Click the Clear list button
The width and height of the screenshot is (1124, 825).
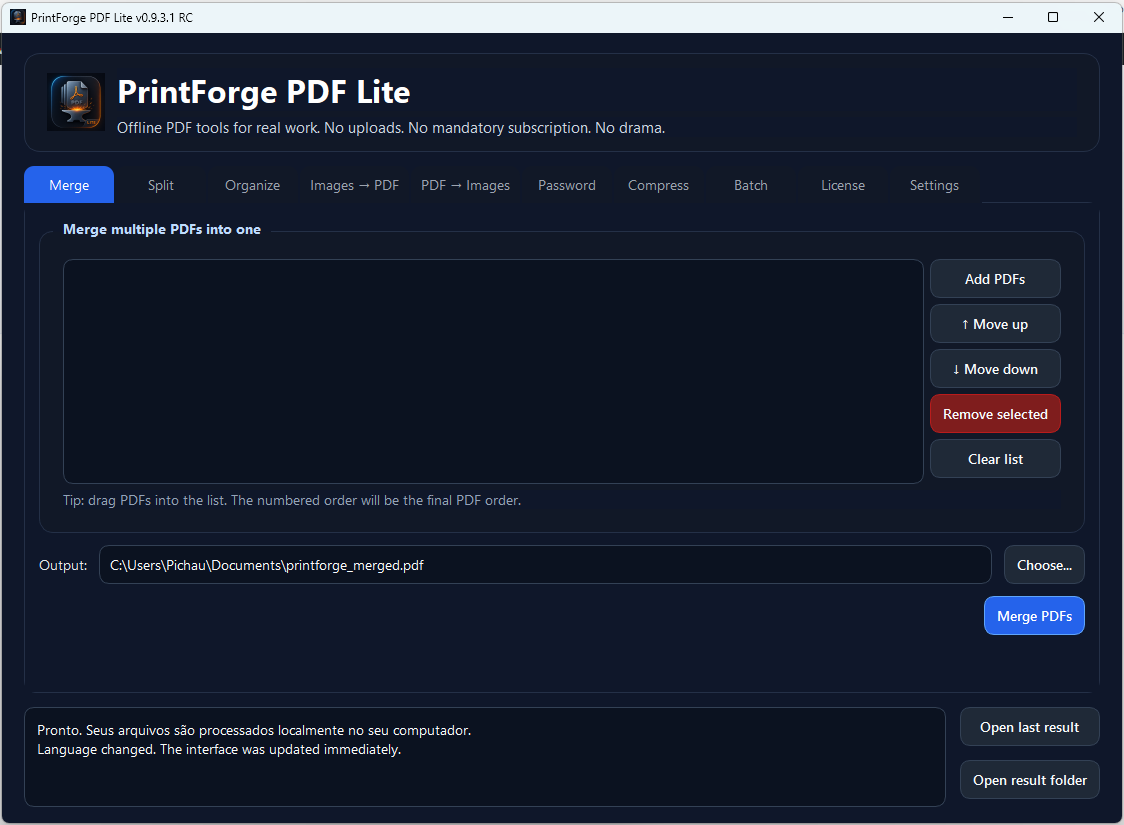click(995, 459)
